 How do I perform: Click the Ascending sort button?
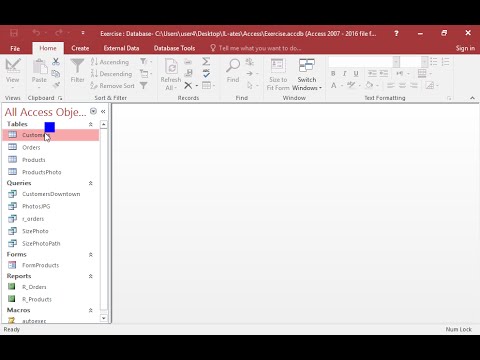tap(110, 62)
